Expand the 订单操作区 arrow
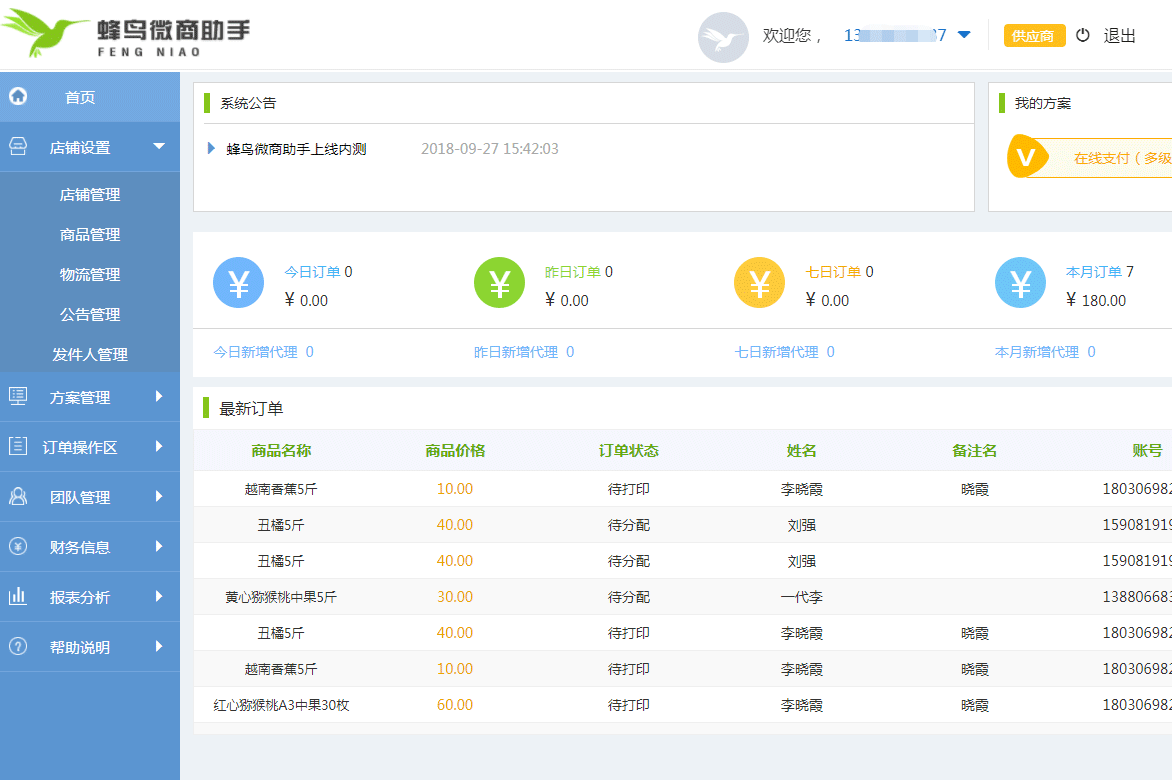Image resolution: width=1172 pixels, height=780 pixels. click(x=159, y=446)
